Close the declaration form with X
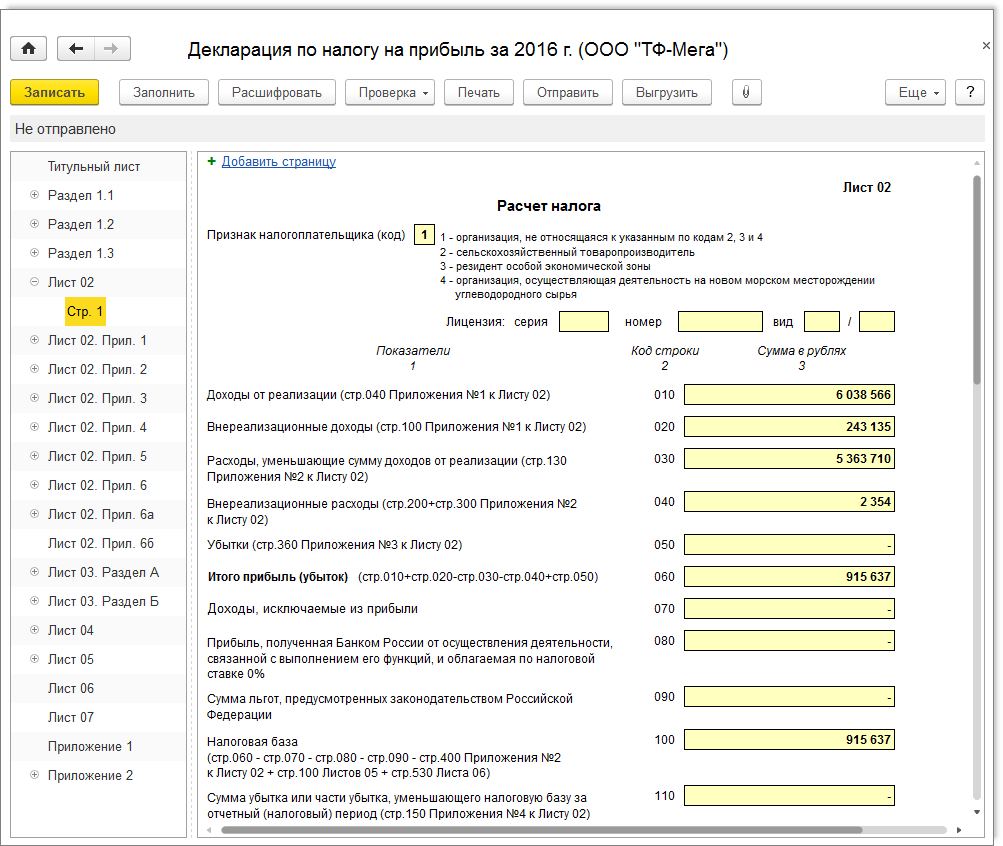 coord(986,46)
